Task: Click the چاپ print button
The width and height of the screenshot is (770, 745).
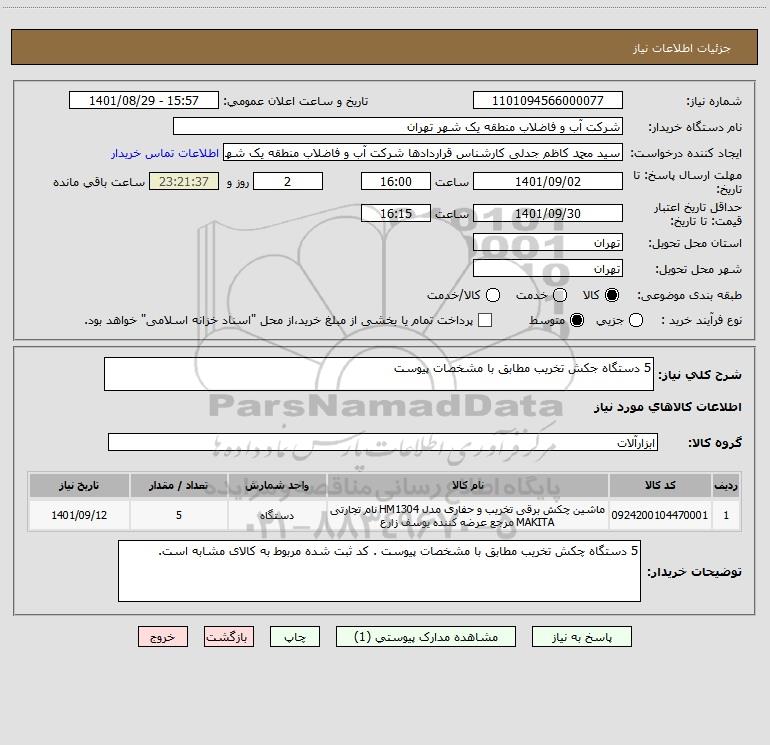Action: coord(295,636)
